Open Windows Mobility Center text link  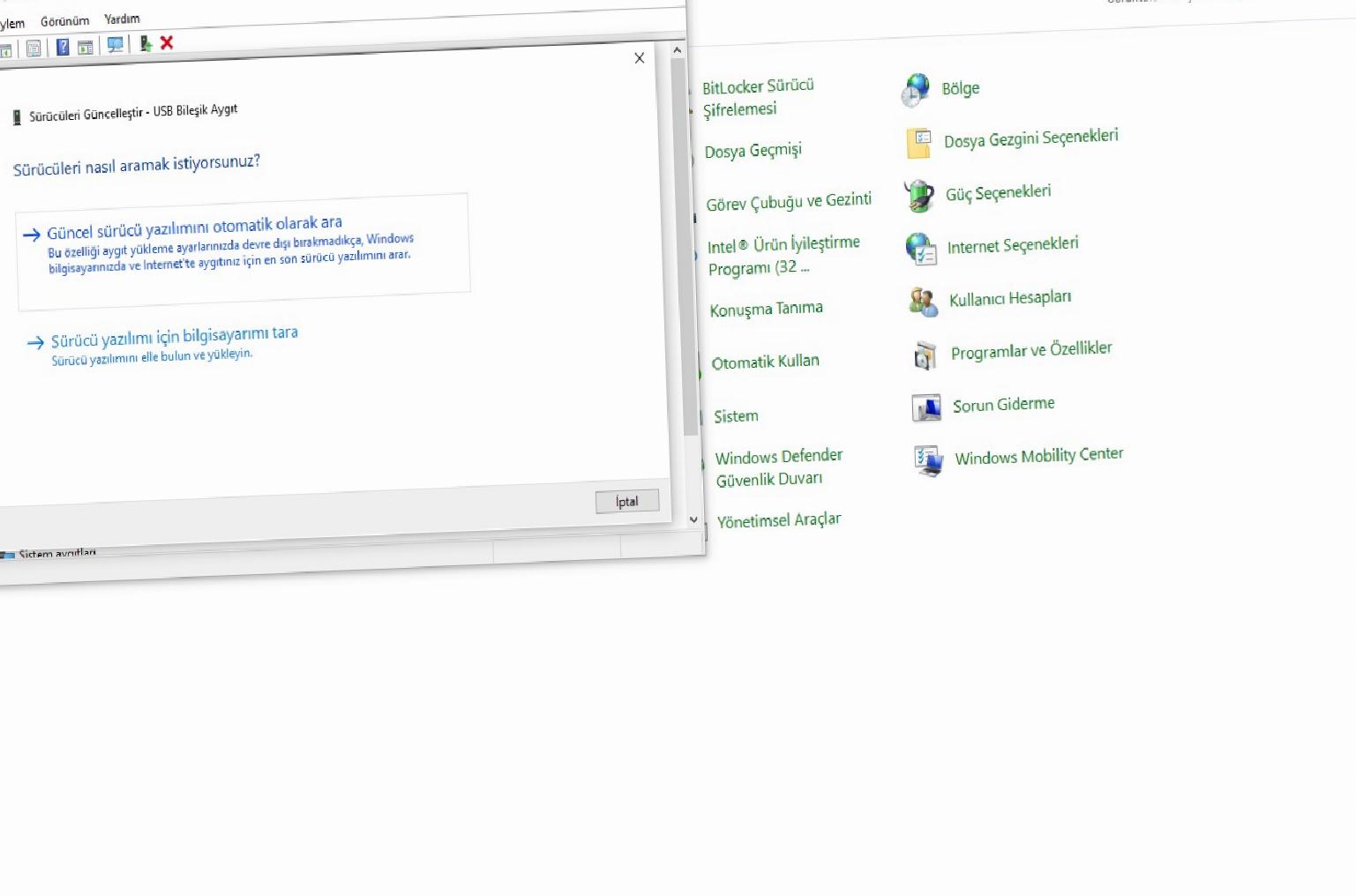(x=1039, y=456)
